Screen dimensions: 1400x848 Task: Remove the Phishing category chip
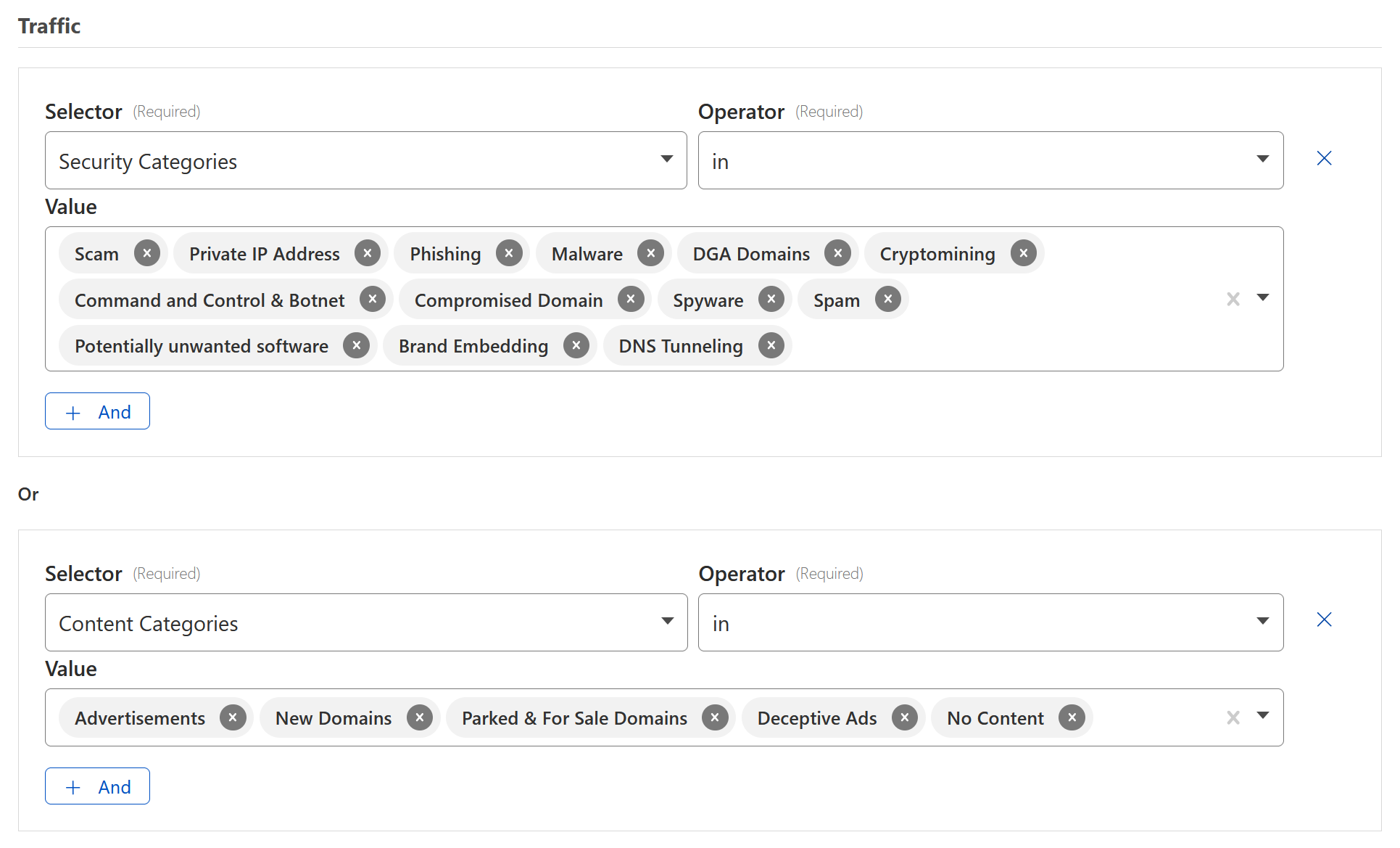tap(509, 253)
